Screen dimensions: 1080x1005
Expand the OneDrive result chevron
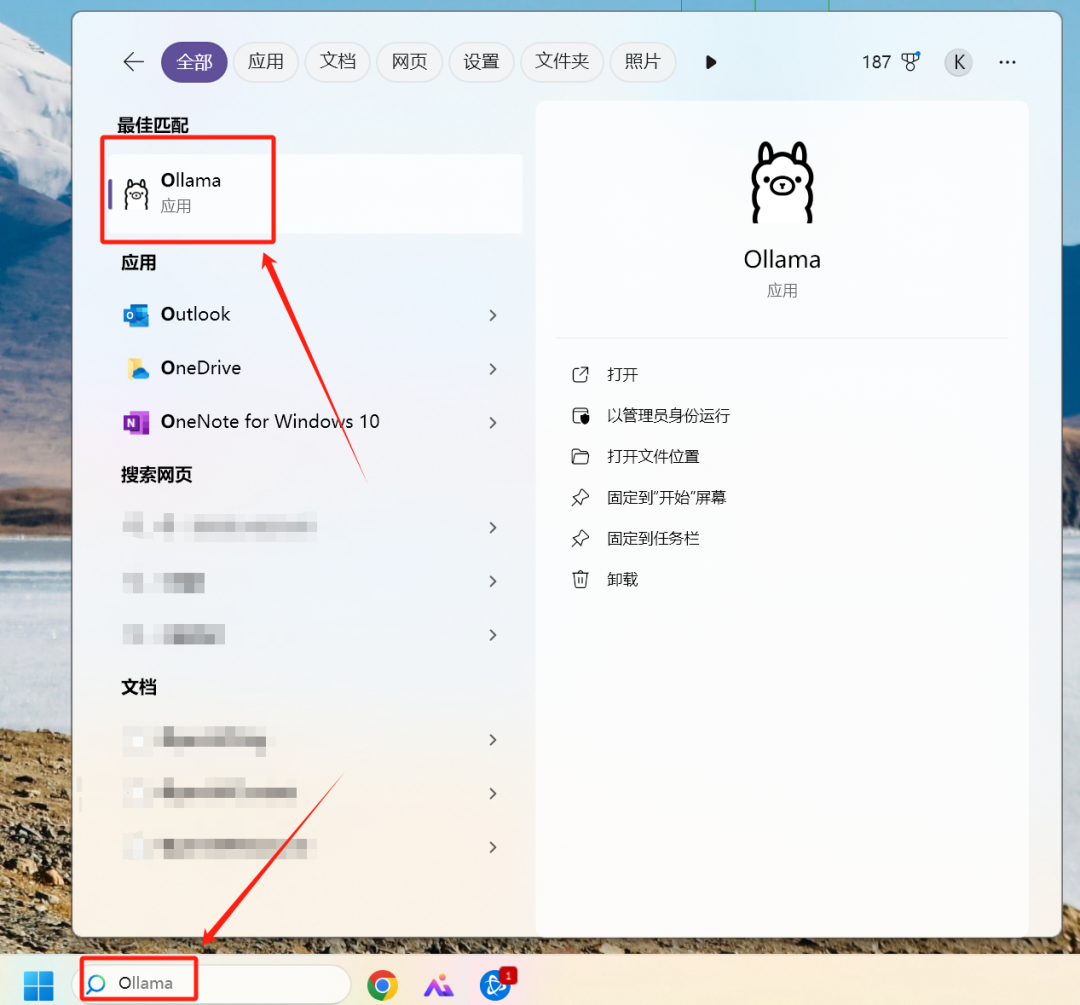click(492, 369)
